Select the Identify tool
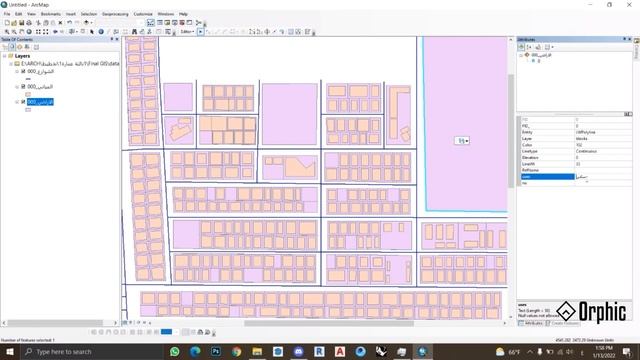 point(101,32)
